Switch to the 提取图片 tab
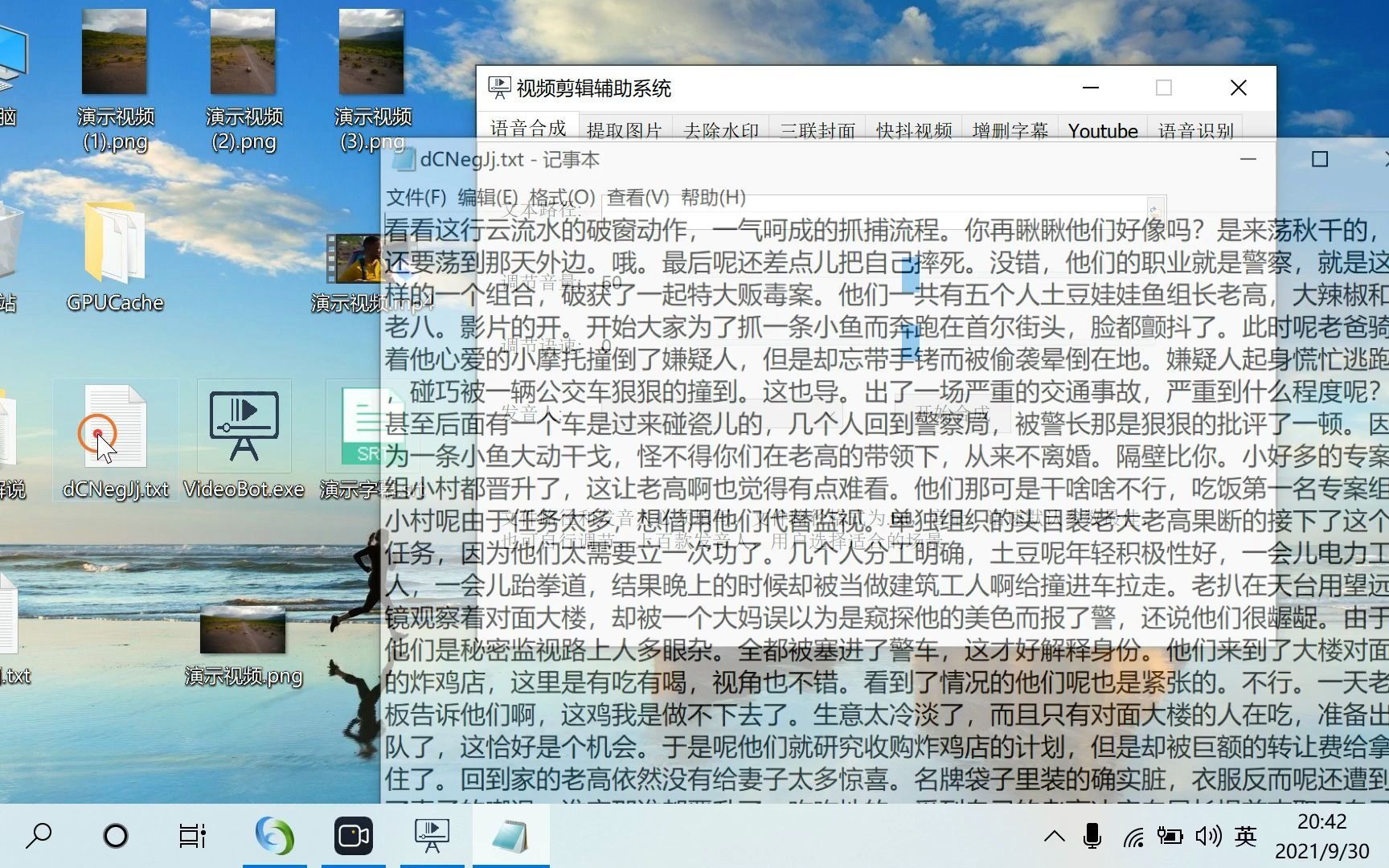1389x868 pixels. tap(625, 130)
